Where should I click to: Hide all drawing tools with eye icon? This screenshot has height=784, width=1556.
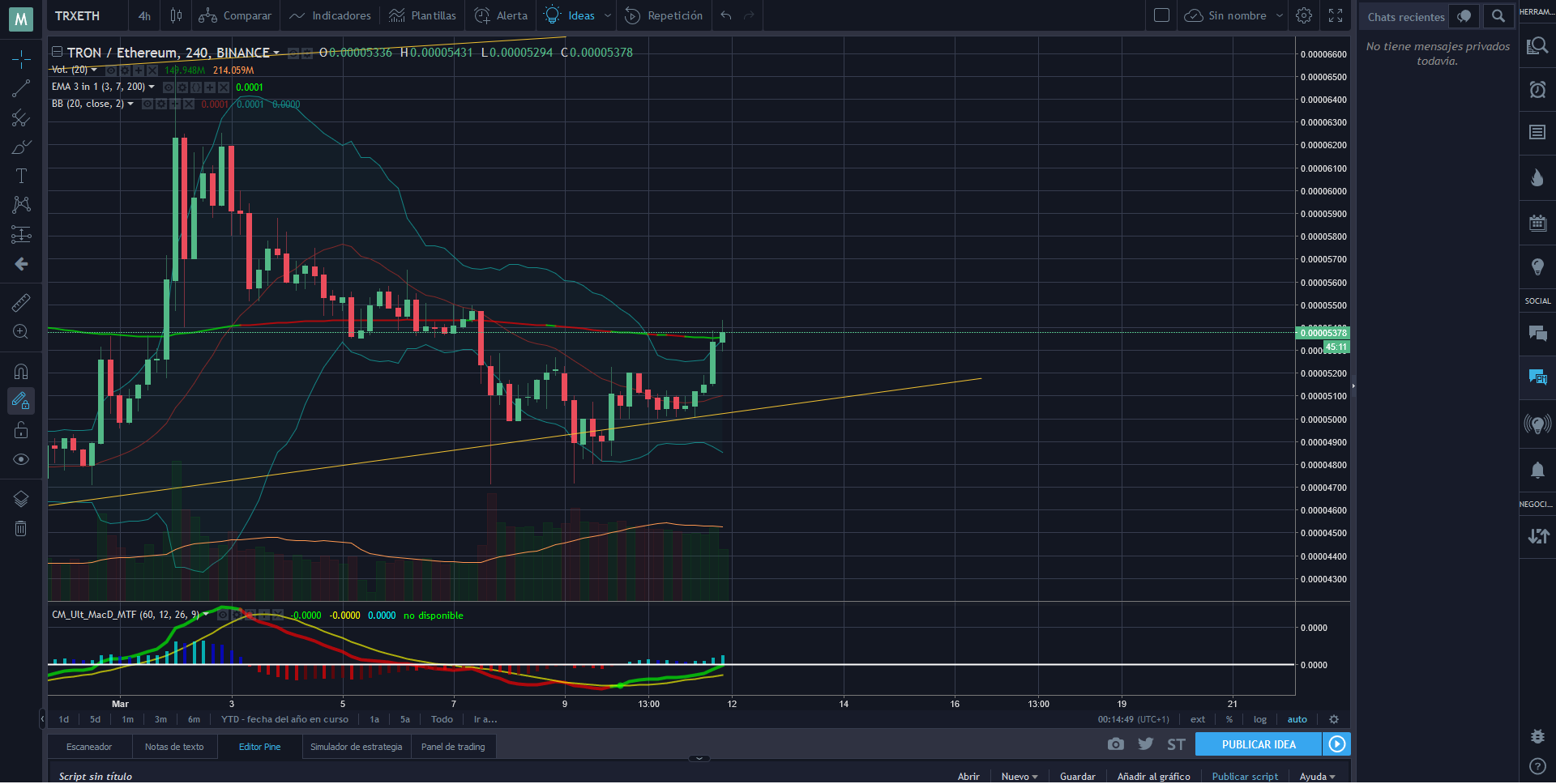click(x=21, y=459)
